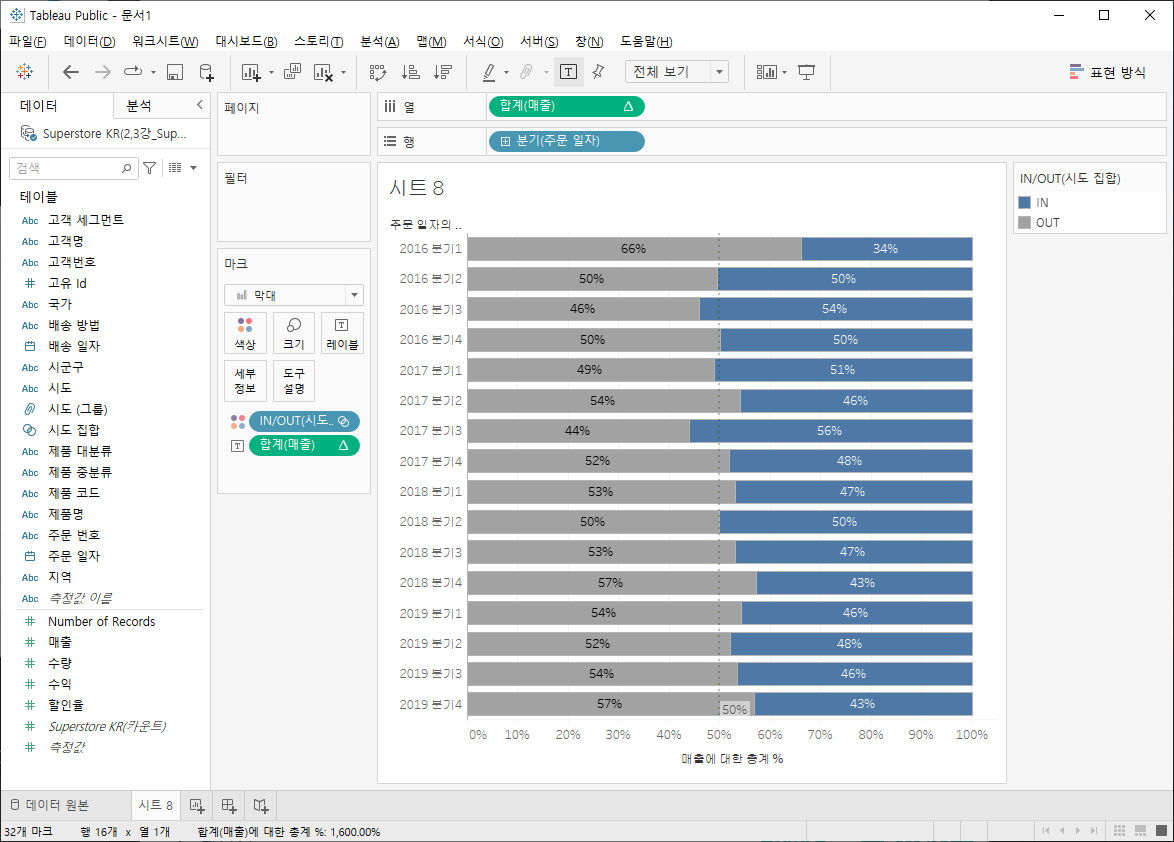Image resolution: width=1174 pixels, height=842 pixels.
Task: Open the clear sheet dropdown arrow
Action: point(344,73)
